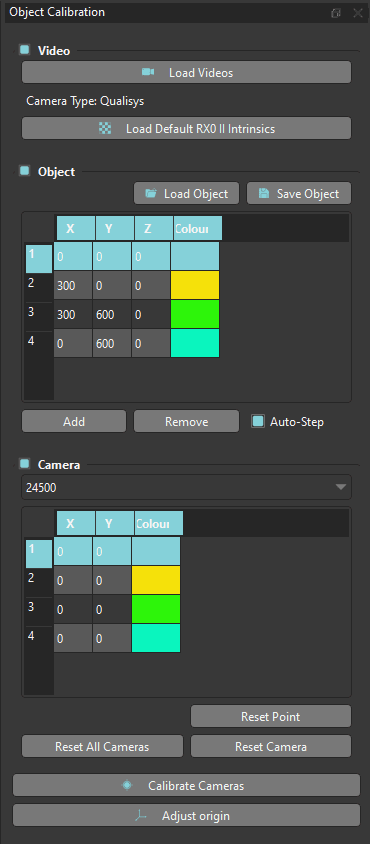Click the target icon on Calibrate Cameras
Screen dimensions: 370x844
[x=127, y=785]
